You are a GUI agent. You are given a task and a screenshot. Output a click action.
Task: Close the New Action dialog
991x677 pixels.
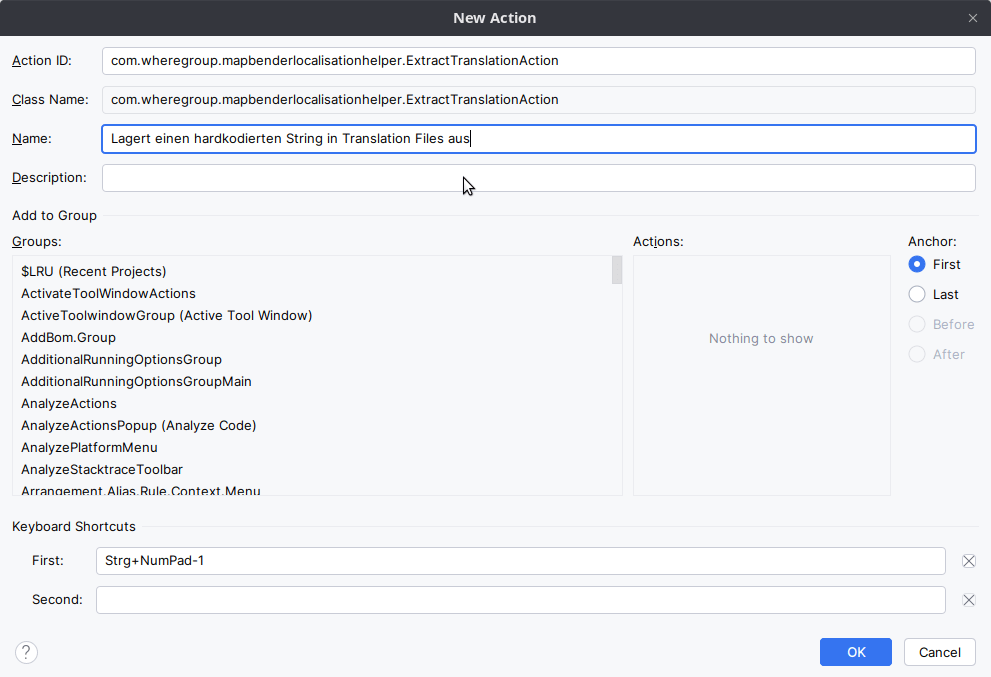click(973, 18)
